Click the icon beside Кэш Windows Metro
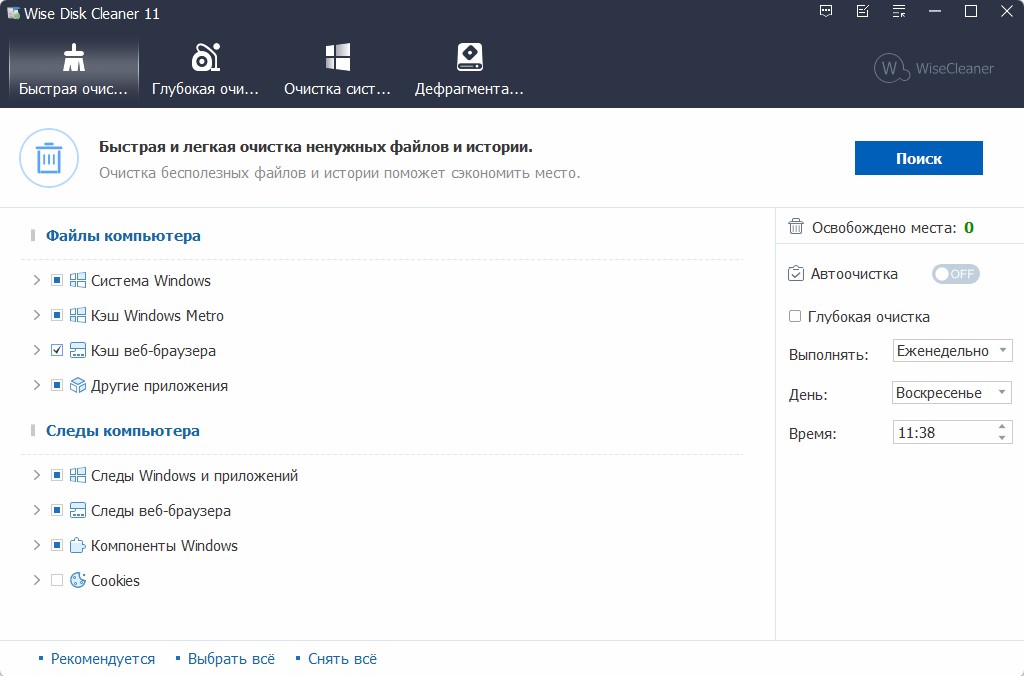The image size is (1024, 676). 78,315
